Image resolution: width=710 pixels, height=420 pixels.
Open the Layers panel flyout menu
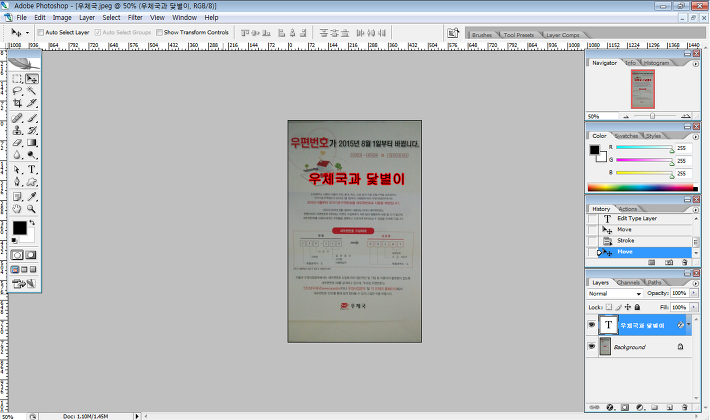point(696,283)
